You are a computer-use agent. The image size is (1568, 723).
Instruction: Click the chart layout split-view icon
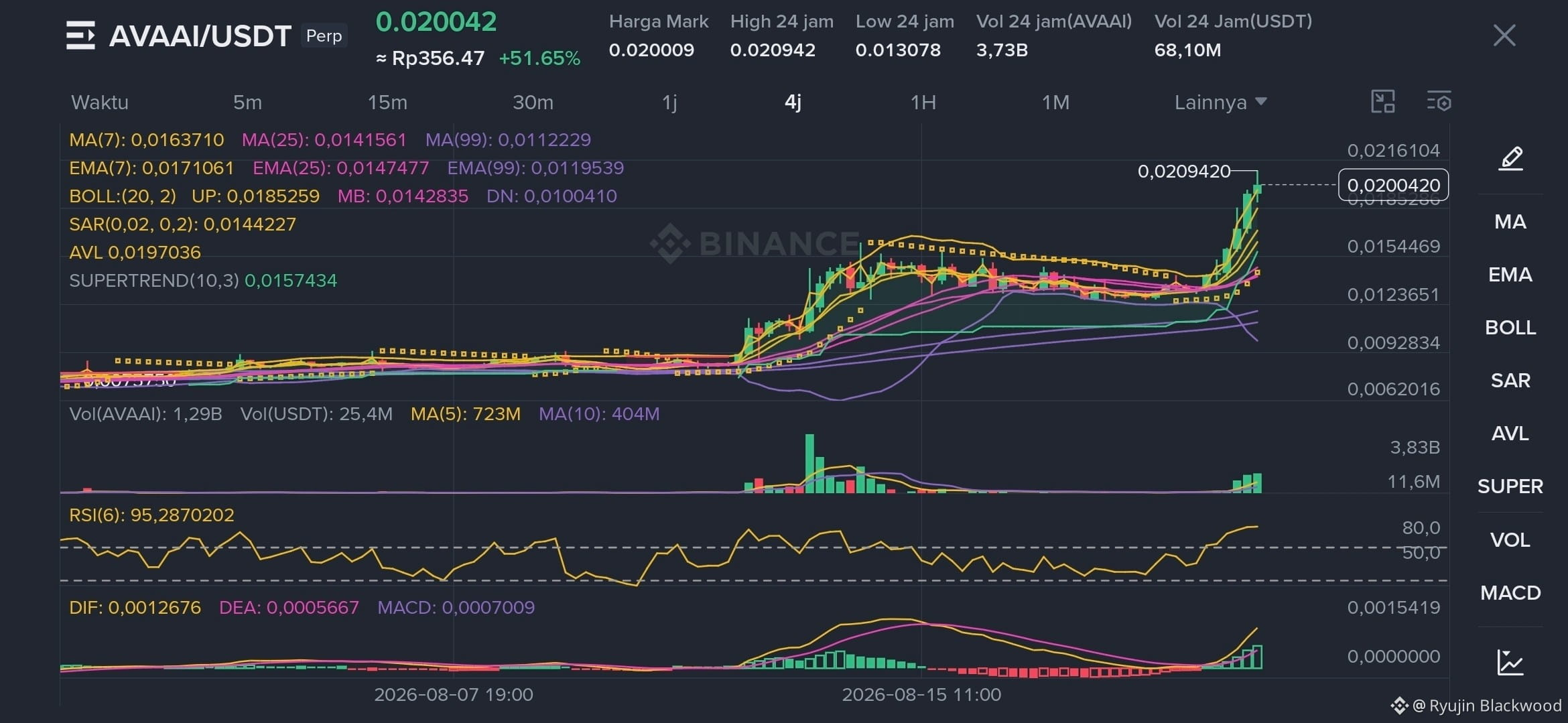pos(1383,102)
